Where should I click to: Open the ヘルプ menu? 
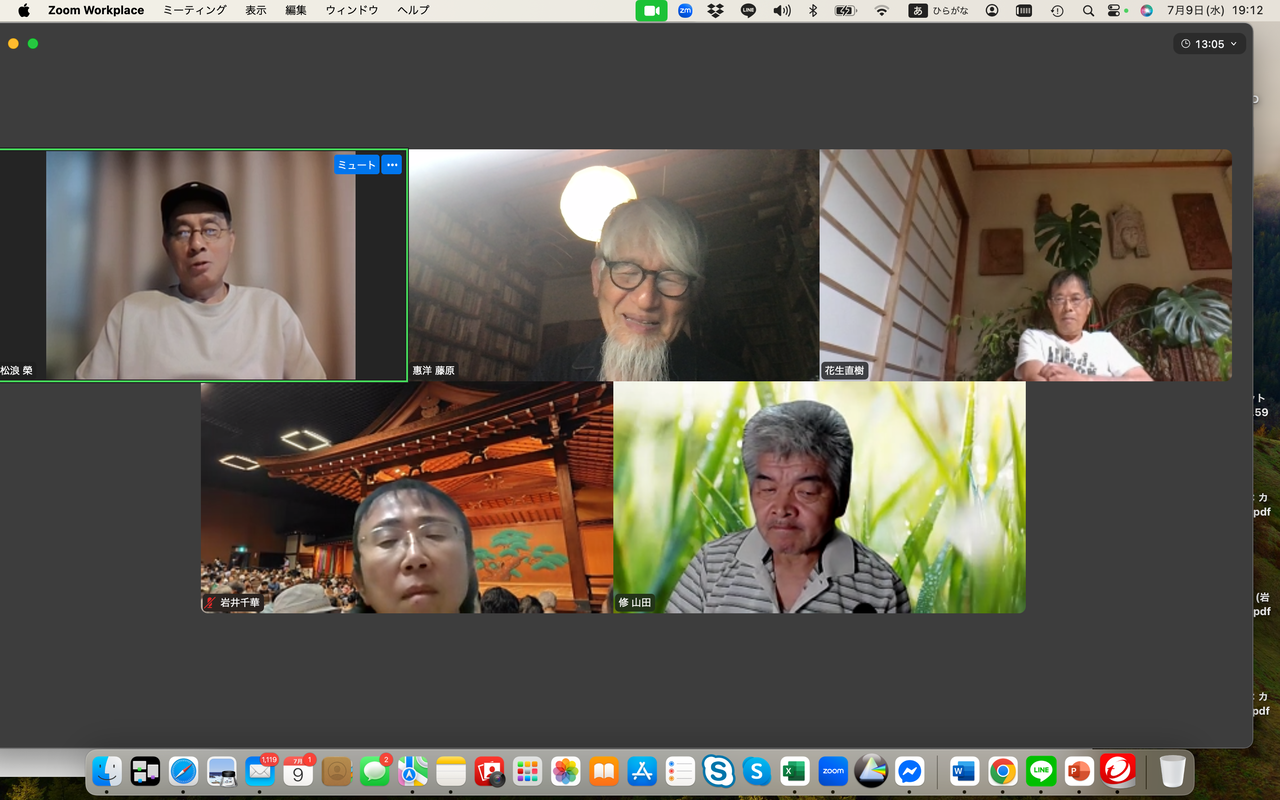pos(413,10)
